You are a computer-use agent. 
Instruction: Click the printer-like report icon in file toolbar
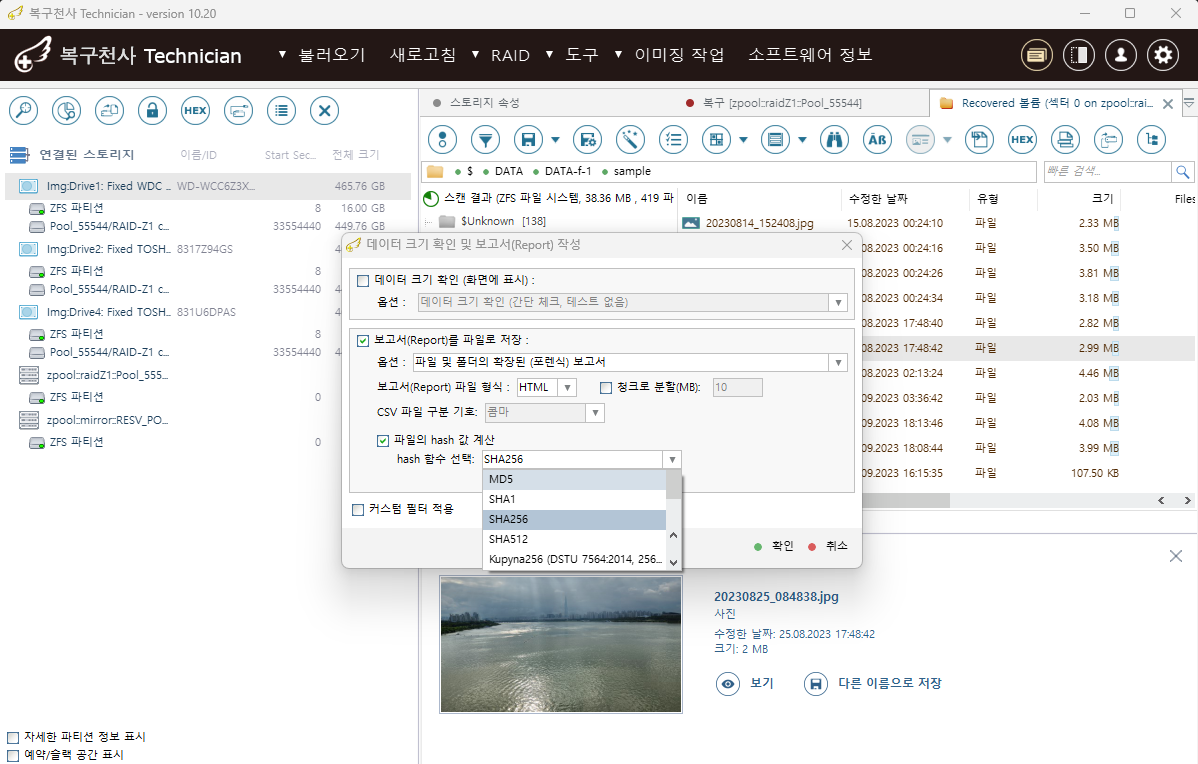[1065, 140]
